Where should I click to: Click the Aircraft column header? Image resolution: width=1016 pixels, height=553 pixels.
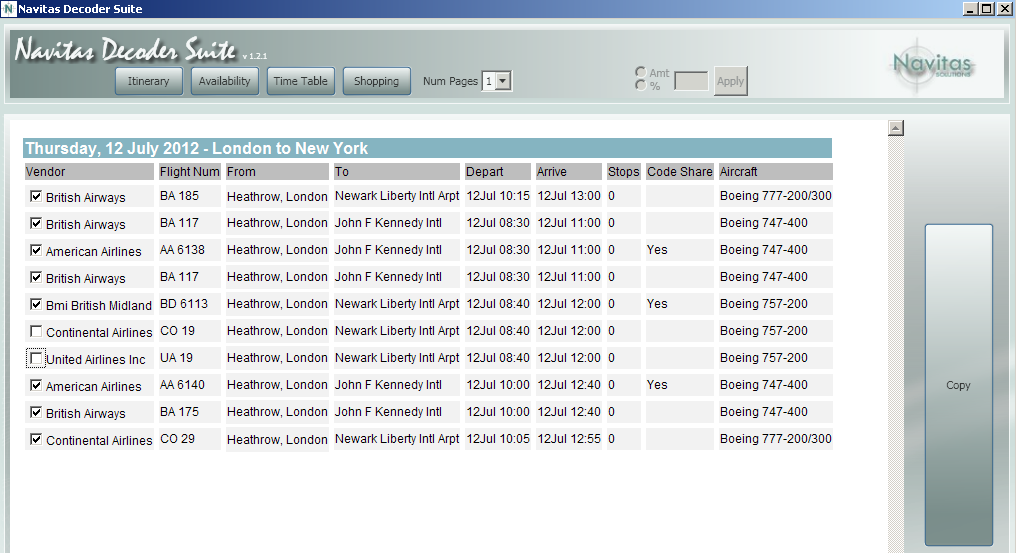pos(776,172)
